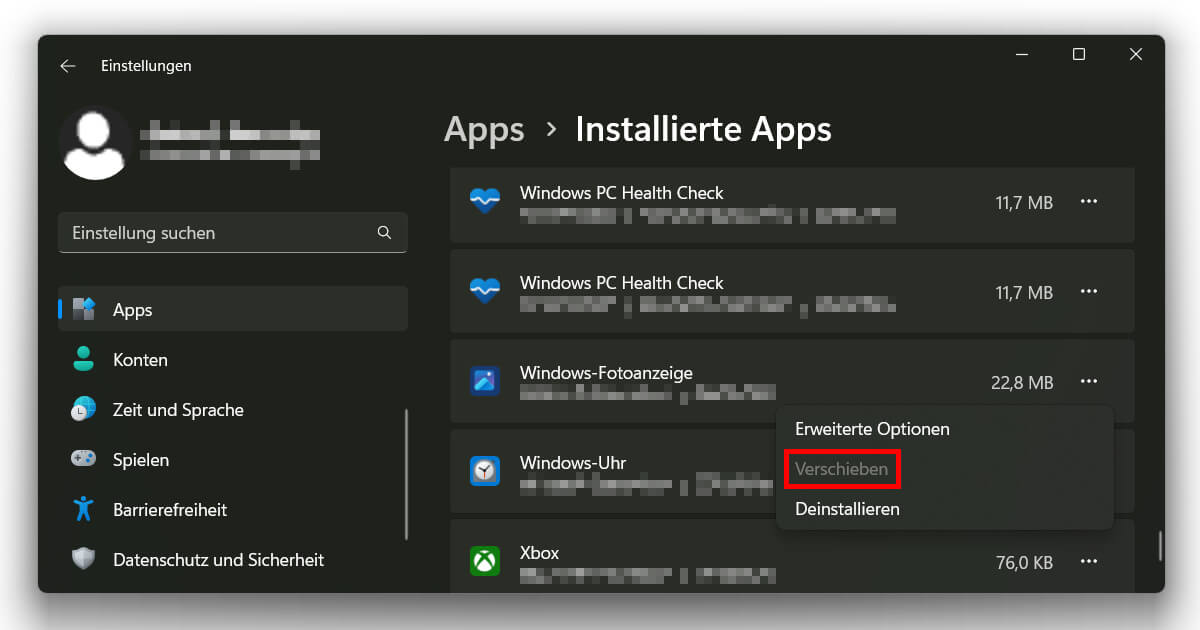Click the Xbox app icon
This screenshot has height=630, width=1200.
[484, 561]
